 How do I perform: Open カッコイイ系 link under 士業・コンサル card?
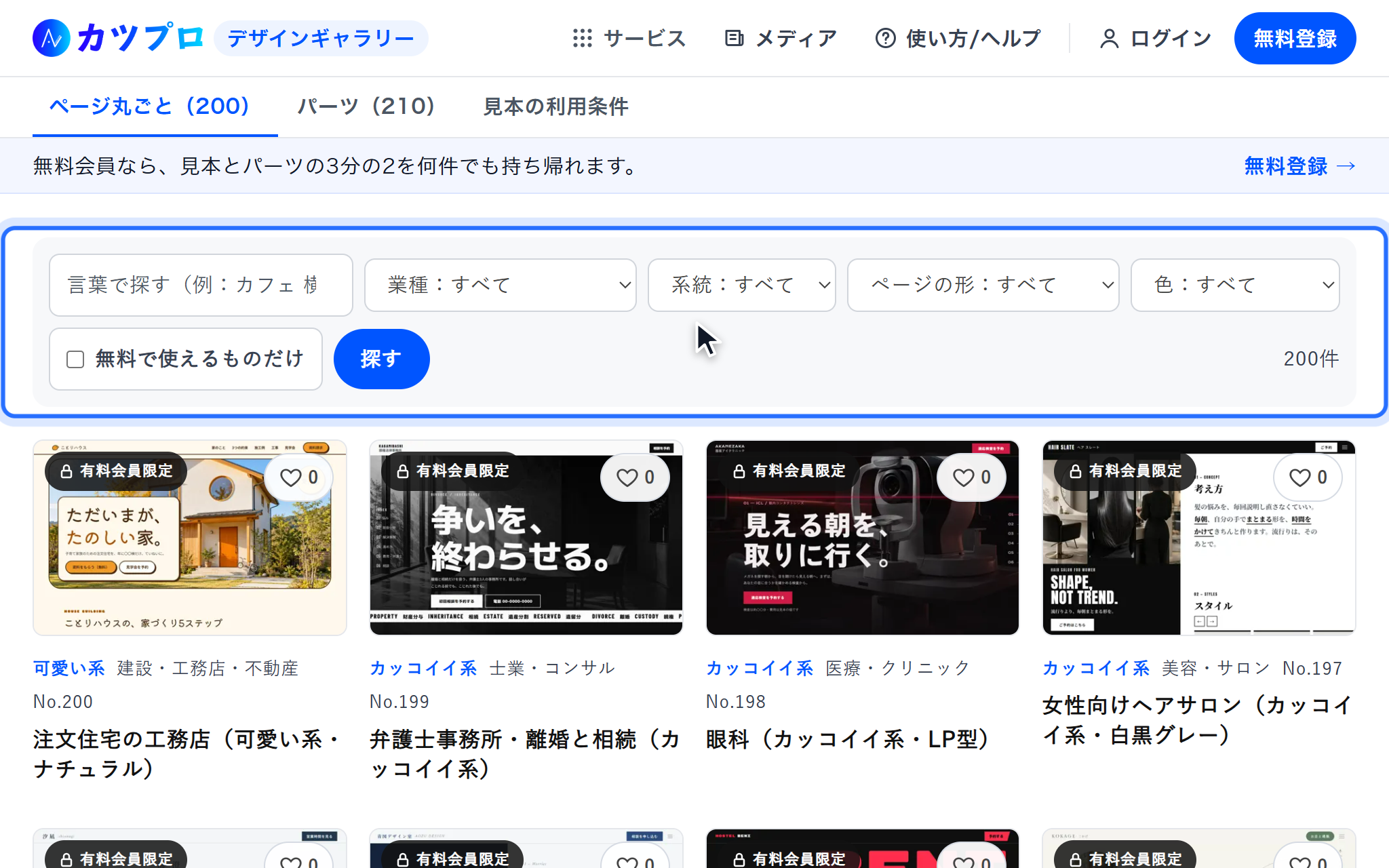(423, 669)
